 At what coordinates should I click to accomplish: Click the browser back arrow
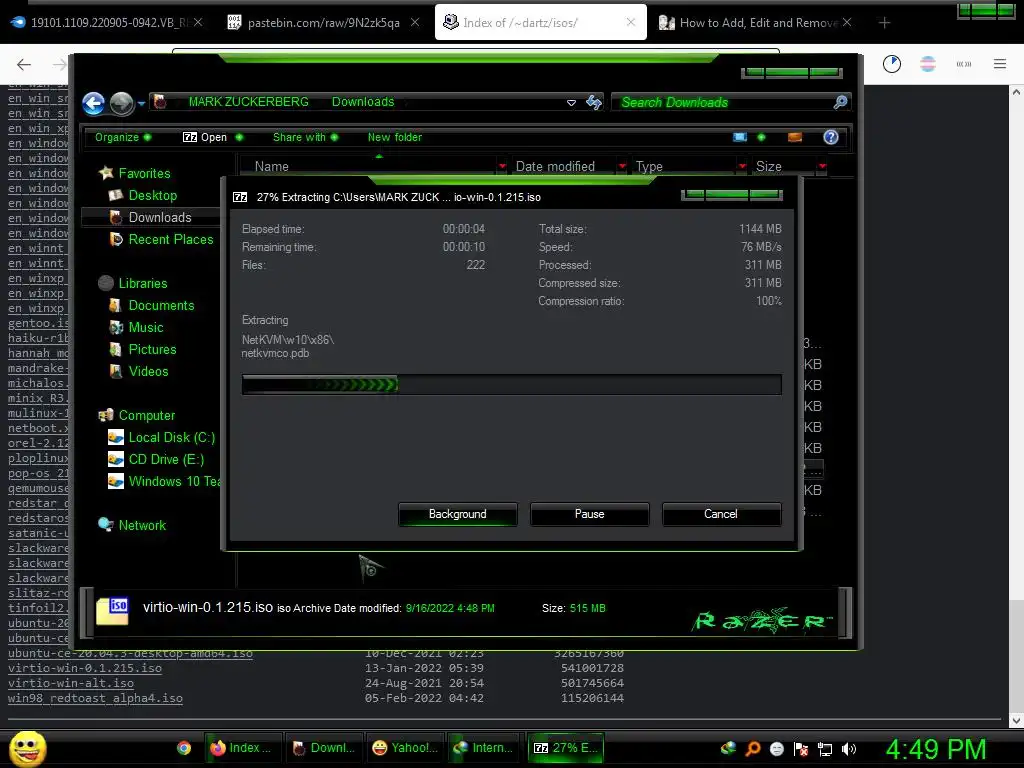24,64
